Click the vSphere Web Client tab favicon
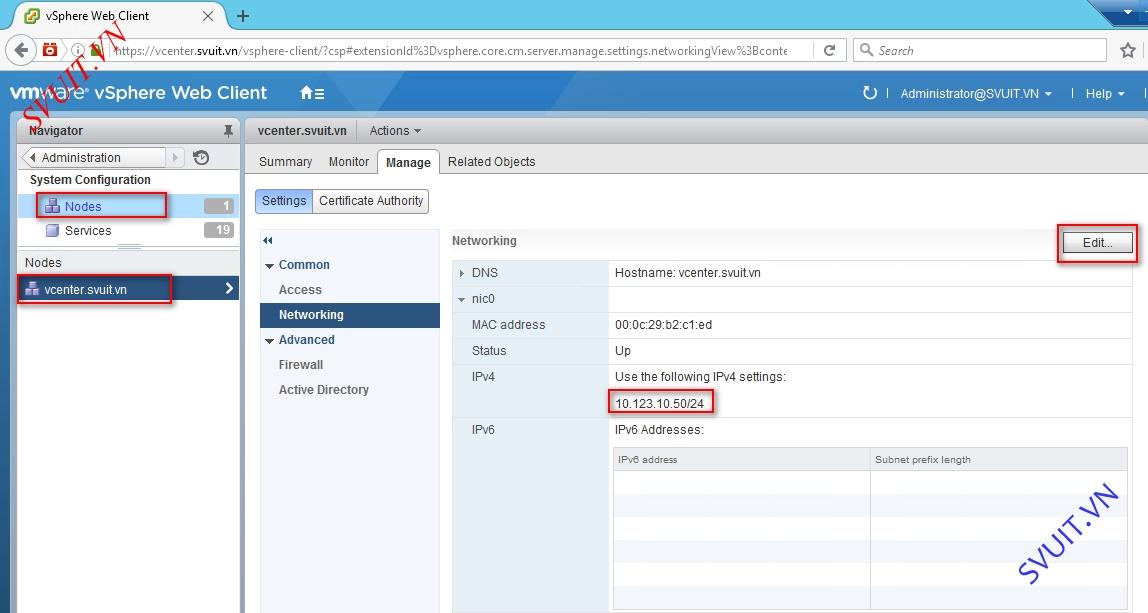The height and width of the screenshot is (613, 1148). [x=31, y=15]
